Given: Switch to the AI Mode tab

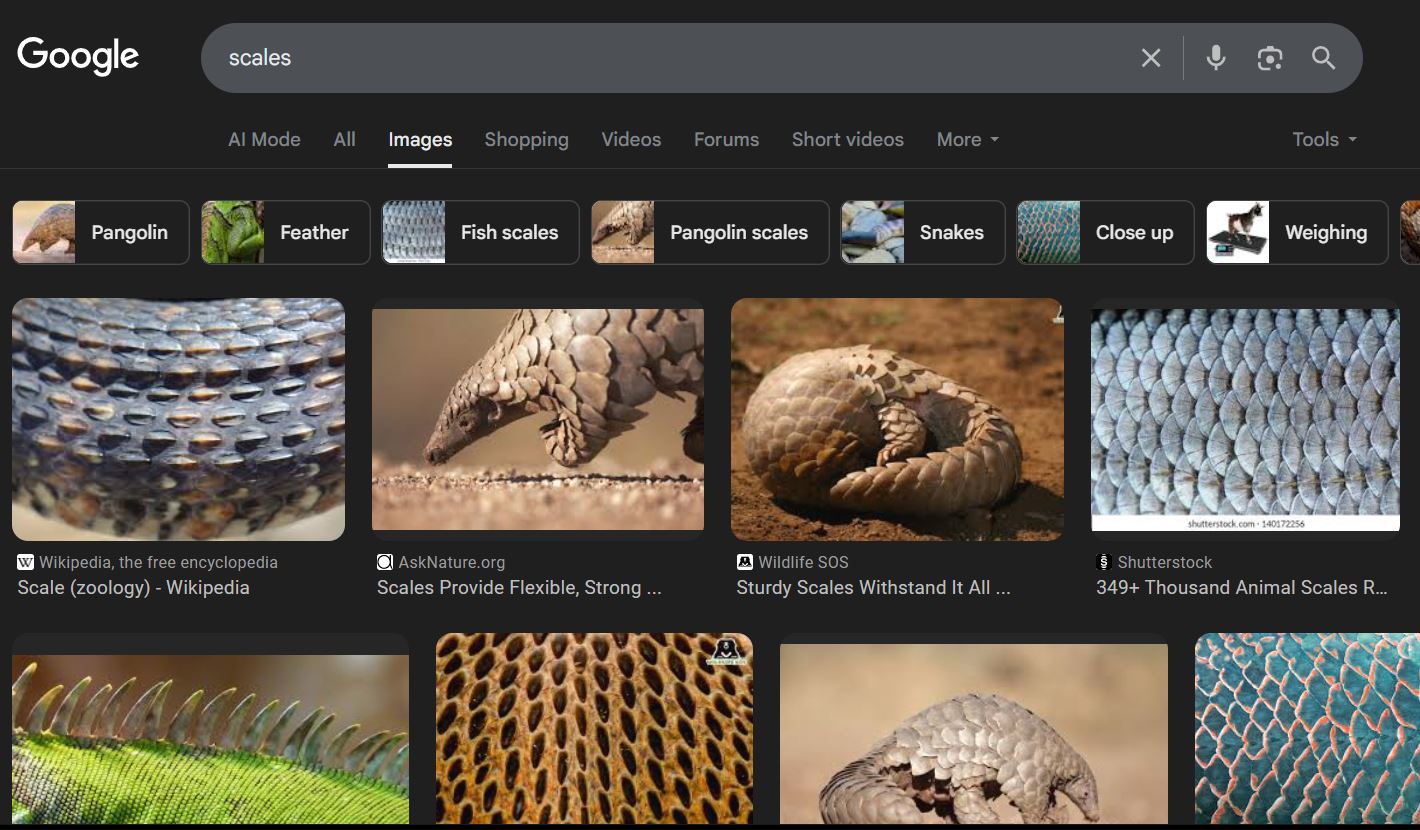Looking at the screenshot, I should 264,140.
